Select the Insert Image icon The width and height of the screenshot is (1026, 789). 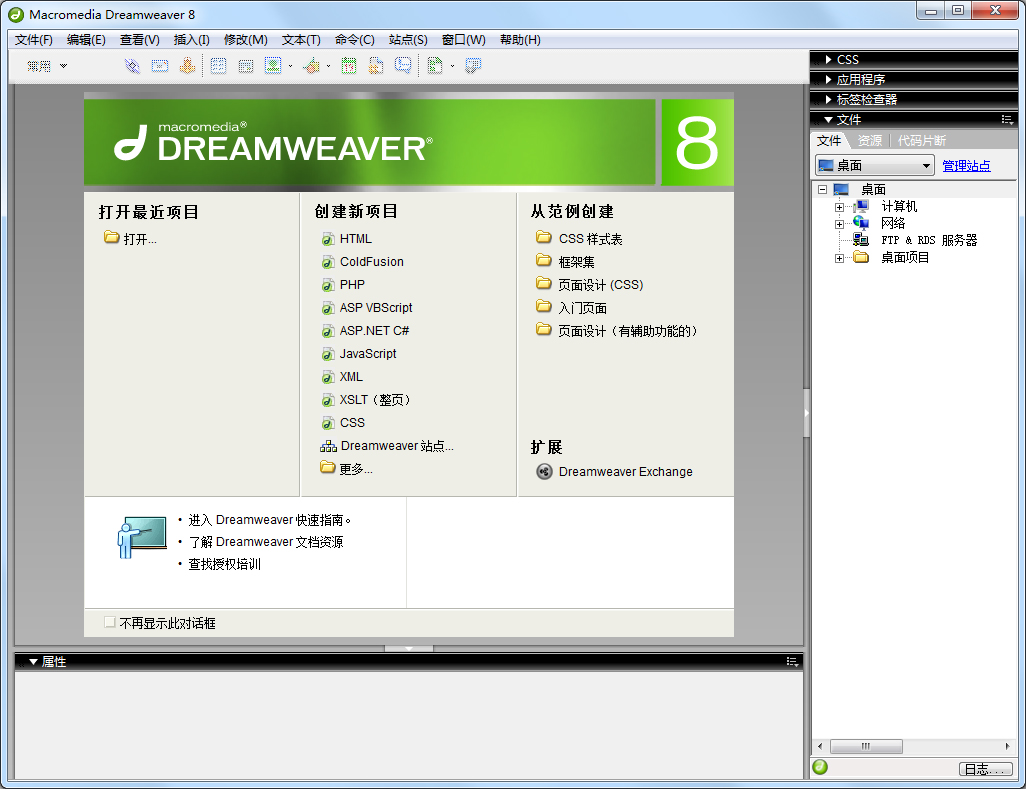click(x=272, y=65)
